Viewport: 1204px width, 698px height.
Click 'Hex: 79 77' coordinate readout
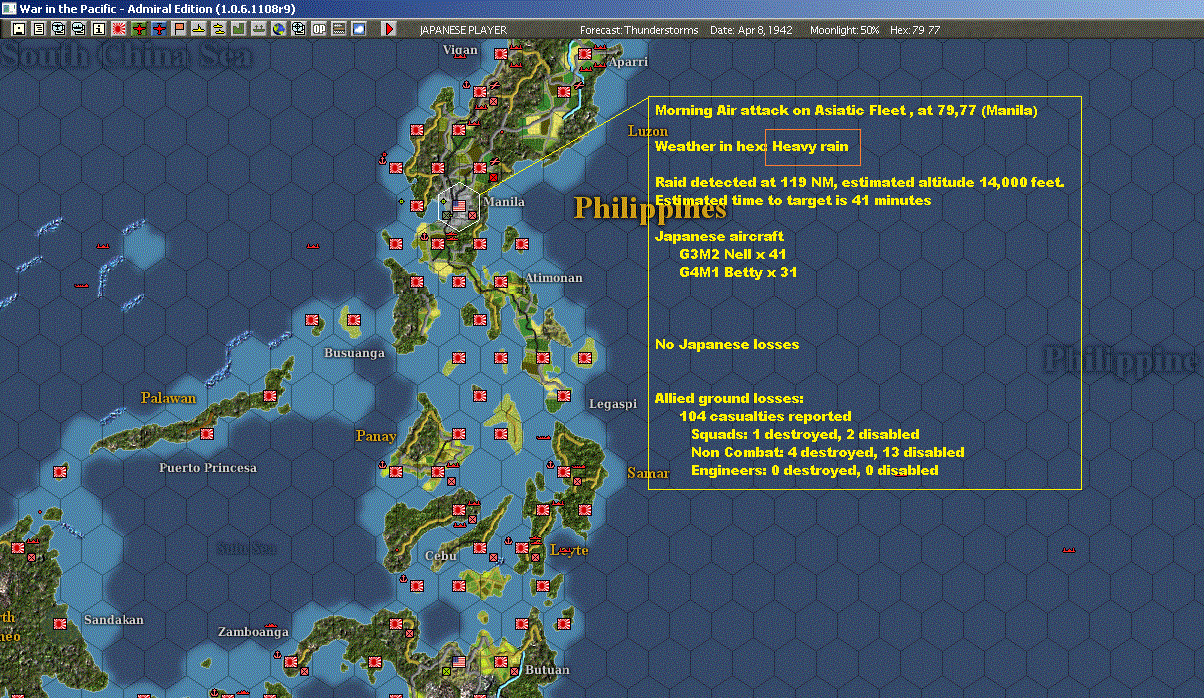[914, 30]
